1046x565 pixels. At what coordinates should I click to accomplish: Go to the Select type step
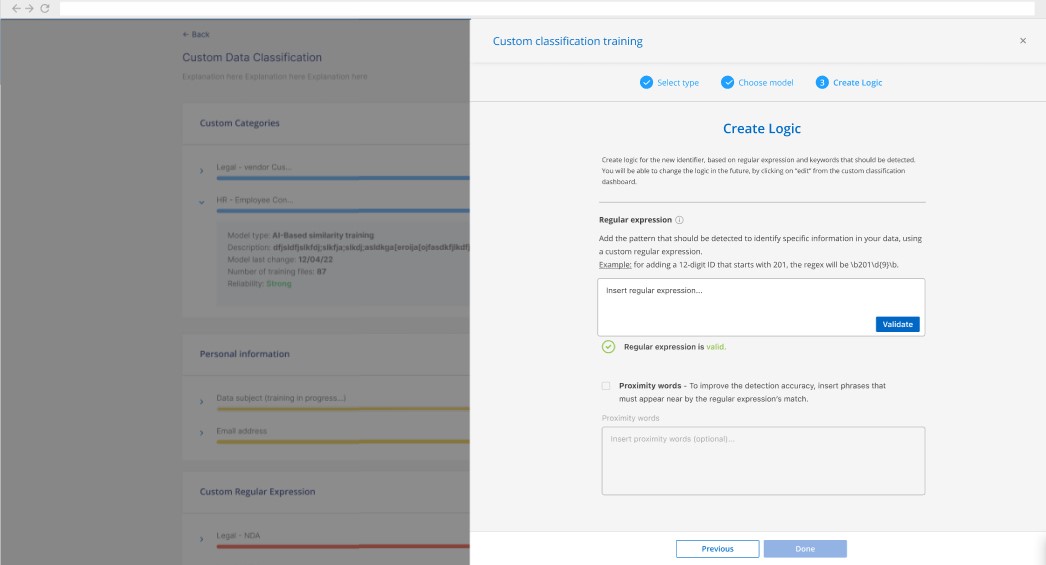(677, 82)
